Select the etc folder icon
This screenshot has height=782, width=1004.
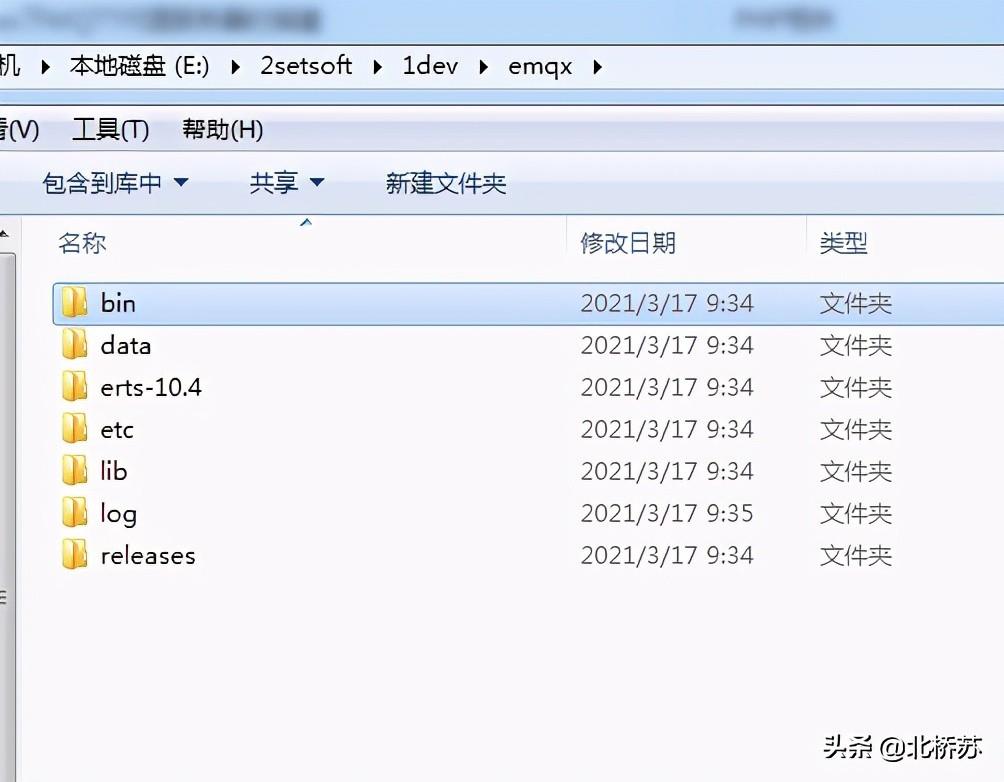[x=75, y=429]
